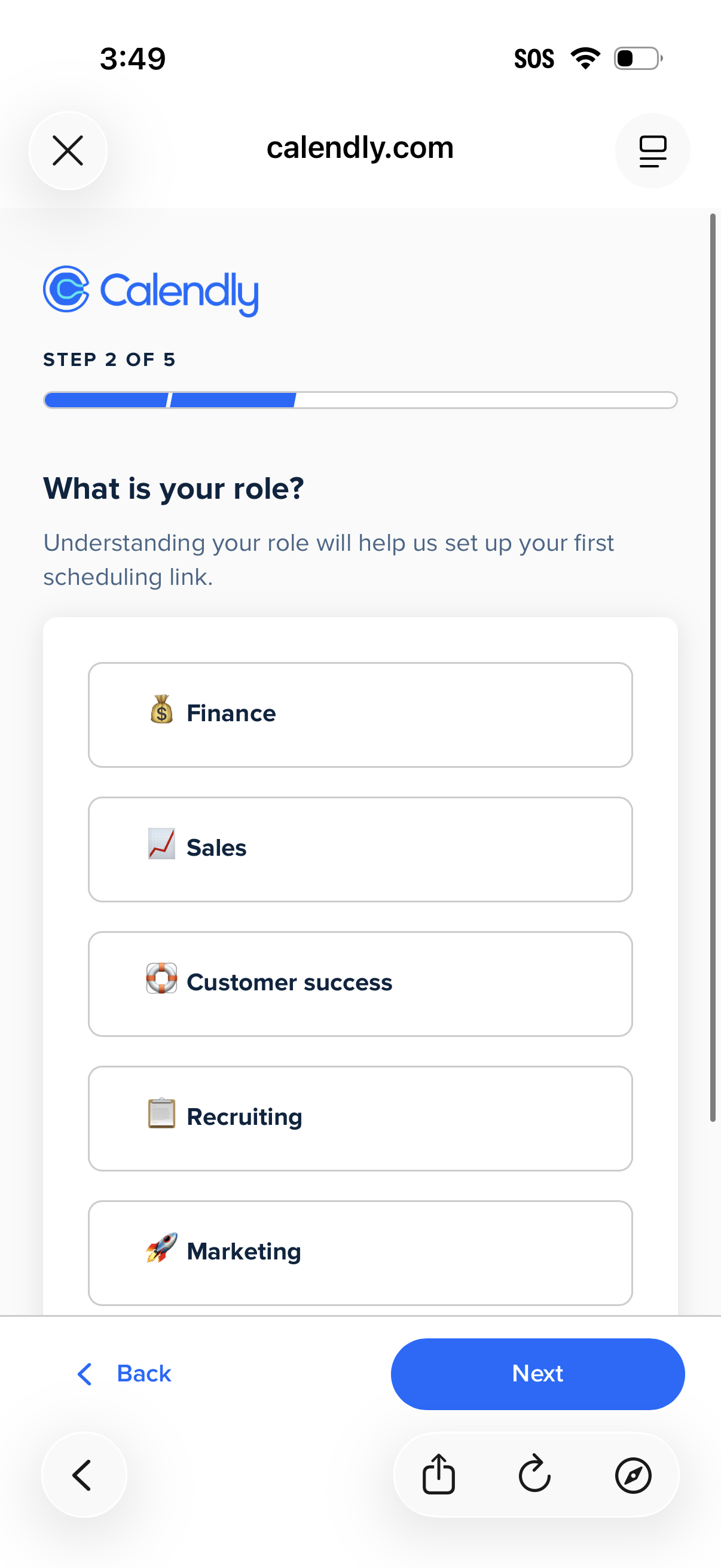The width and height of the screenshot is (721, 1568).
Task: Open page in Safari compass icon
Action: [633, 1474]
